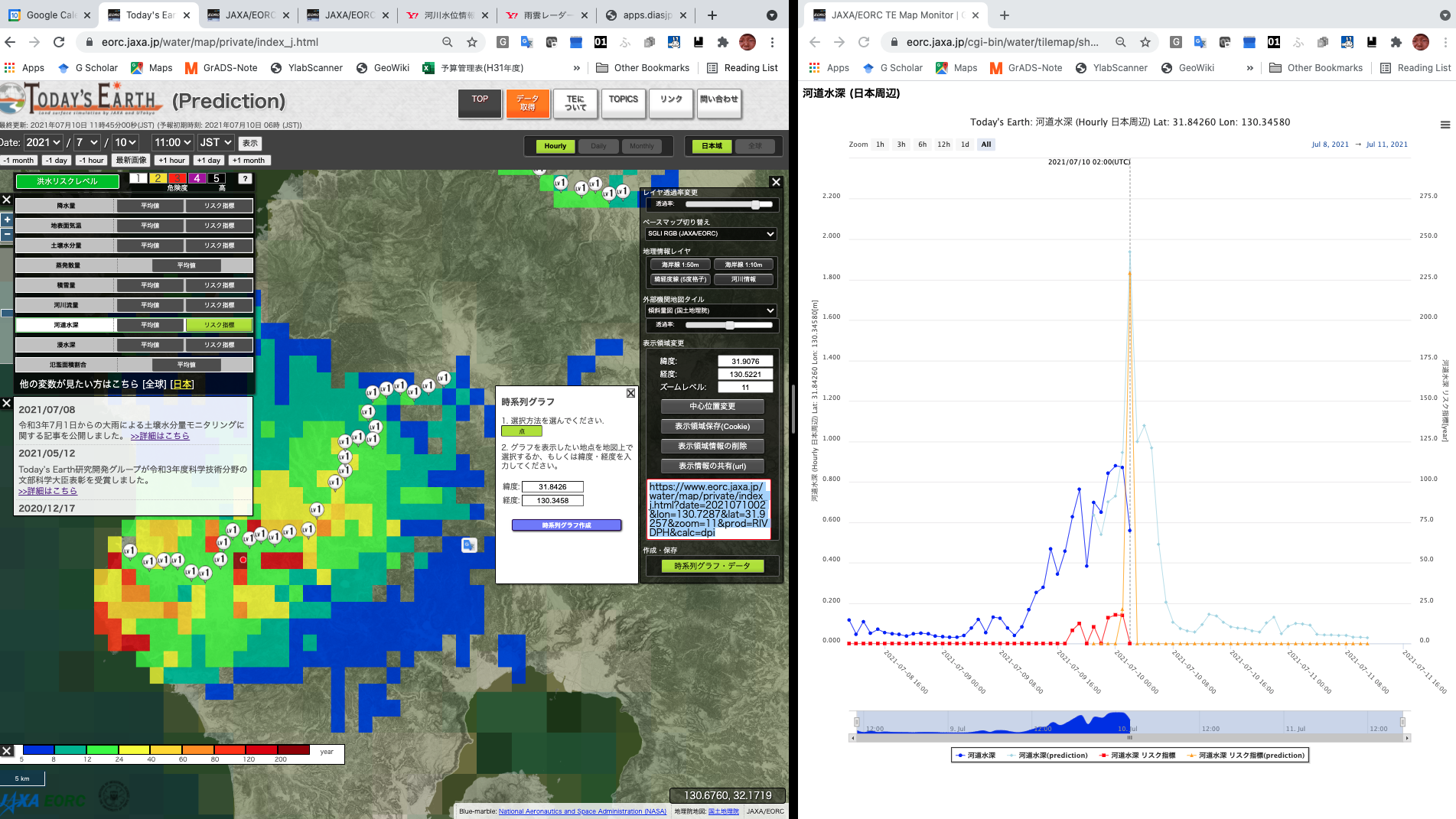Image resolution: width=1456 pixels, height=819 pixels.
Task: Open user profile avatar in left browser
Action: (x=748, y=42)
